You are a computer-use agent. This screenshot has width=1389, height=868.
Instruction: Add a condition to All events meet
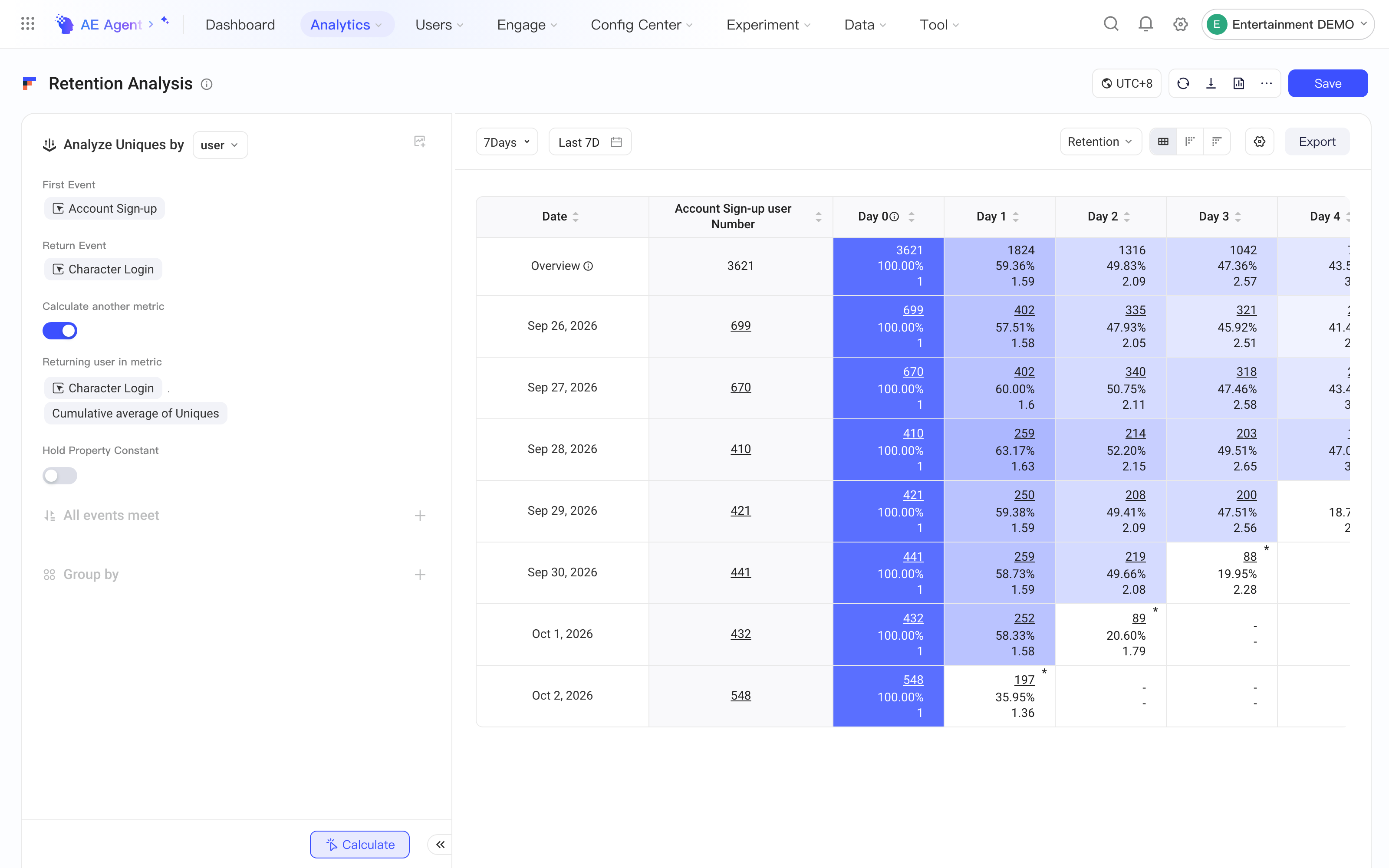pyautogui.click(x=420, y=516)
